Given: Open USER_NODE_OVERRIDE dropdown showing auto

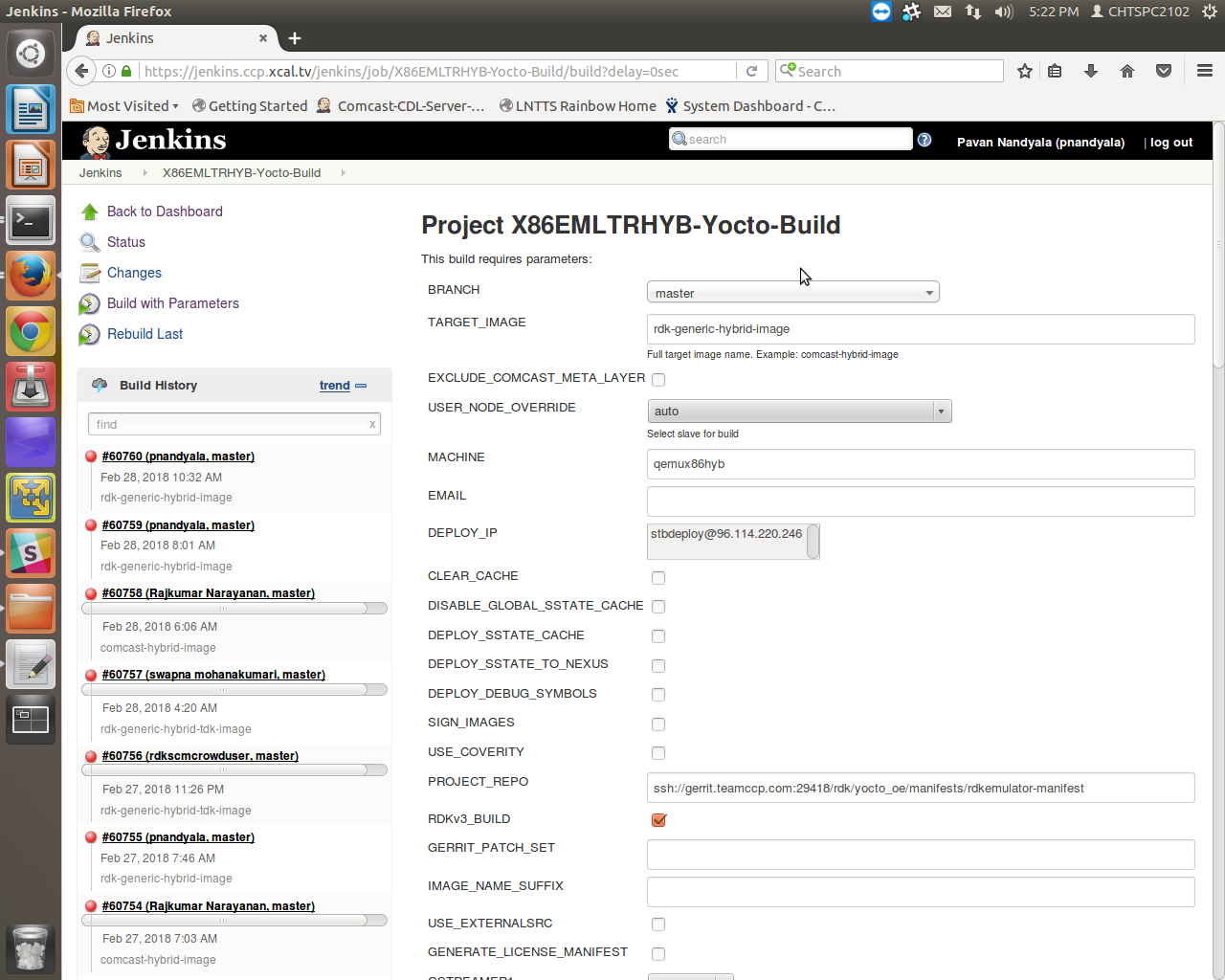Looking at the screenshot, I should pyautogui.click(x=799, y=412).
